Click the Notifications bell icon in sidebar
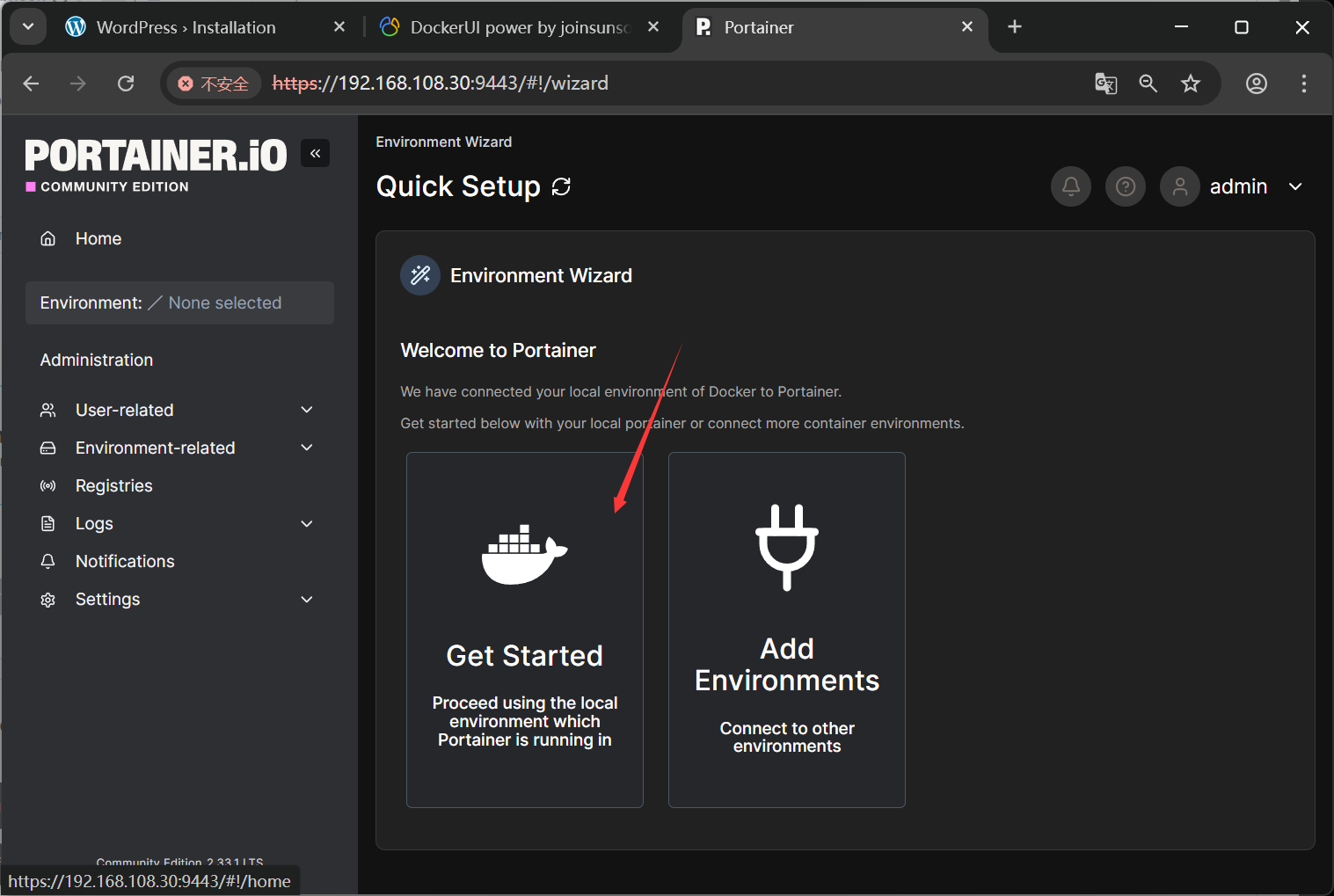The width and height of the screenshot is (1334, 896). [x=48, y=561]
